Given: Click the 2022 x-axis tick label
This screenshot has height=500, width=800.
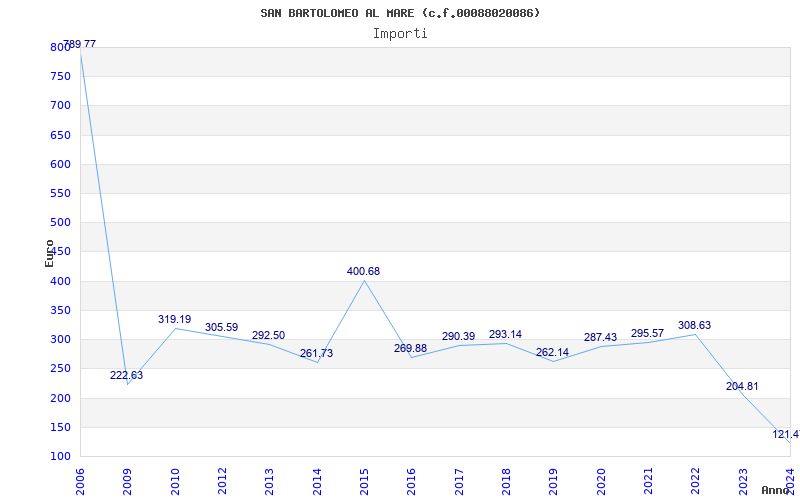Looking at the screenshot, I should (x=696, y=481).
